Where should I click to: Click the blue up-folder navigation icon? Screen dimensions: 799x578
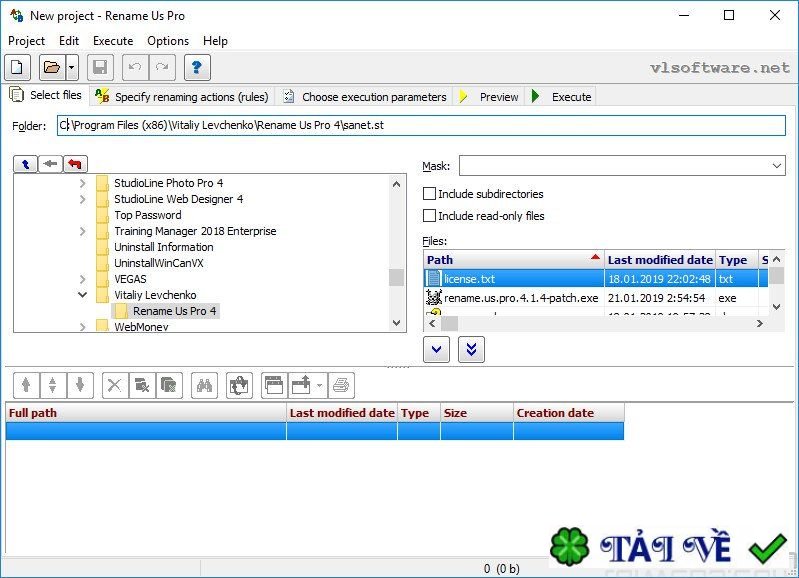tap(25, 164)
